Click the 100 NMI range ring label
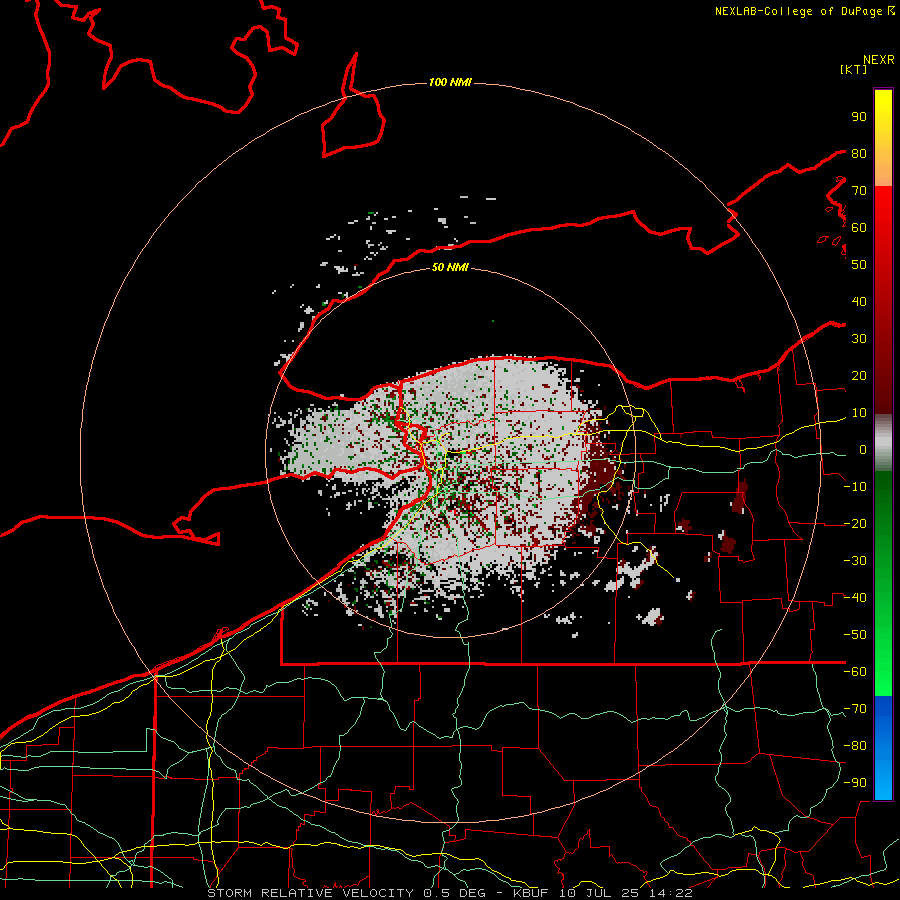The width and height of the screenshot is (900, 900). pyautogui.click(x=450, y=83)
